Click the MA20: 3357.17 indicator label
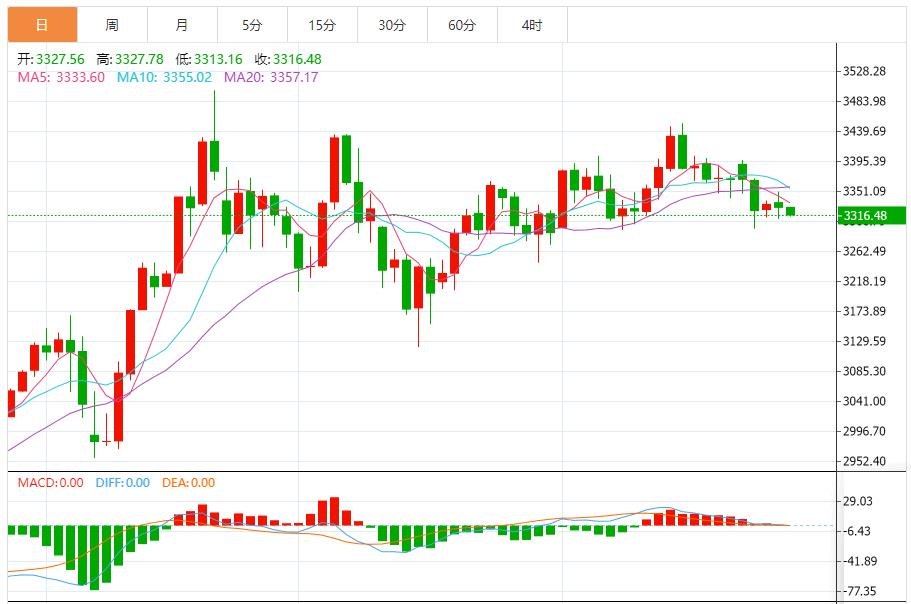 click(271, 77)
